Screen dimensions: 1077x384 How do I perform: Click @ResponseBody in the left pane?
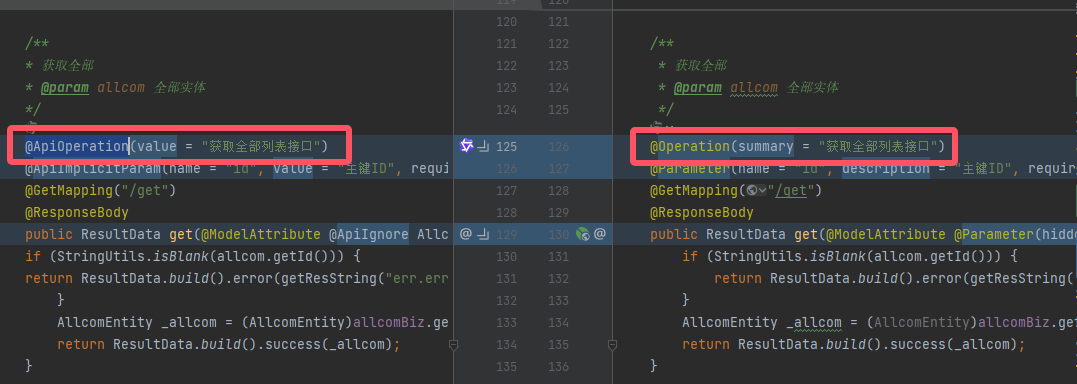[x=77, y=212]
